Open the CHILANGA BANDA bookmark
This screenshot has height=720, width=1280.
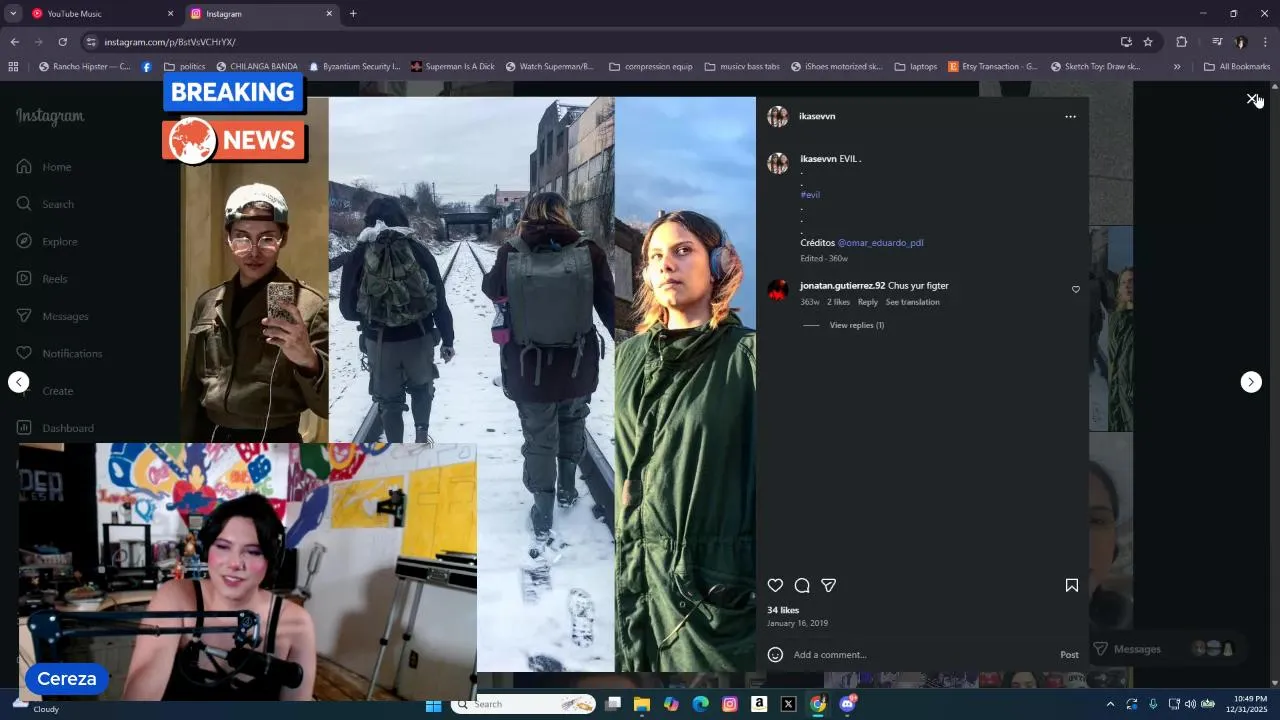(x=257, y=67)
